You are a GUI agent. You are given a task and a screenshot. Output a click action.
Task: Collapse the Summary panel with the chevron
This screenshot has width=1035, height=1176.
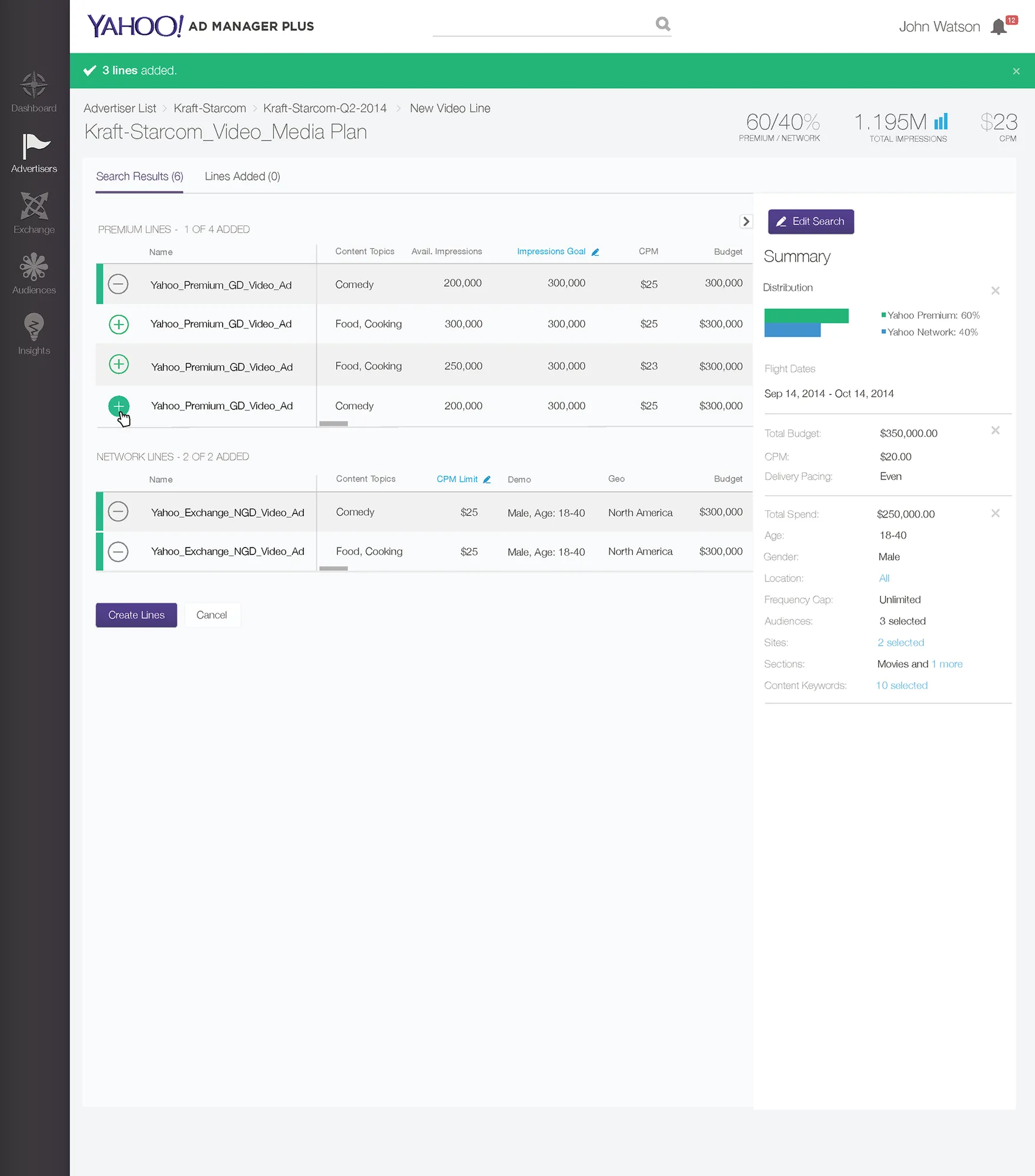click(x=746, y=221)
